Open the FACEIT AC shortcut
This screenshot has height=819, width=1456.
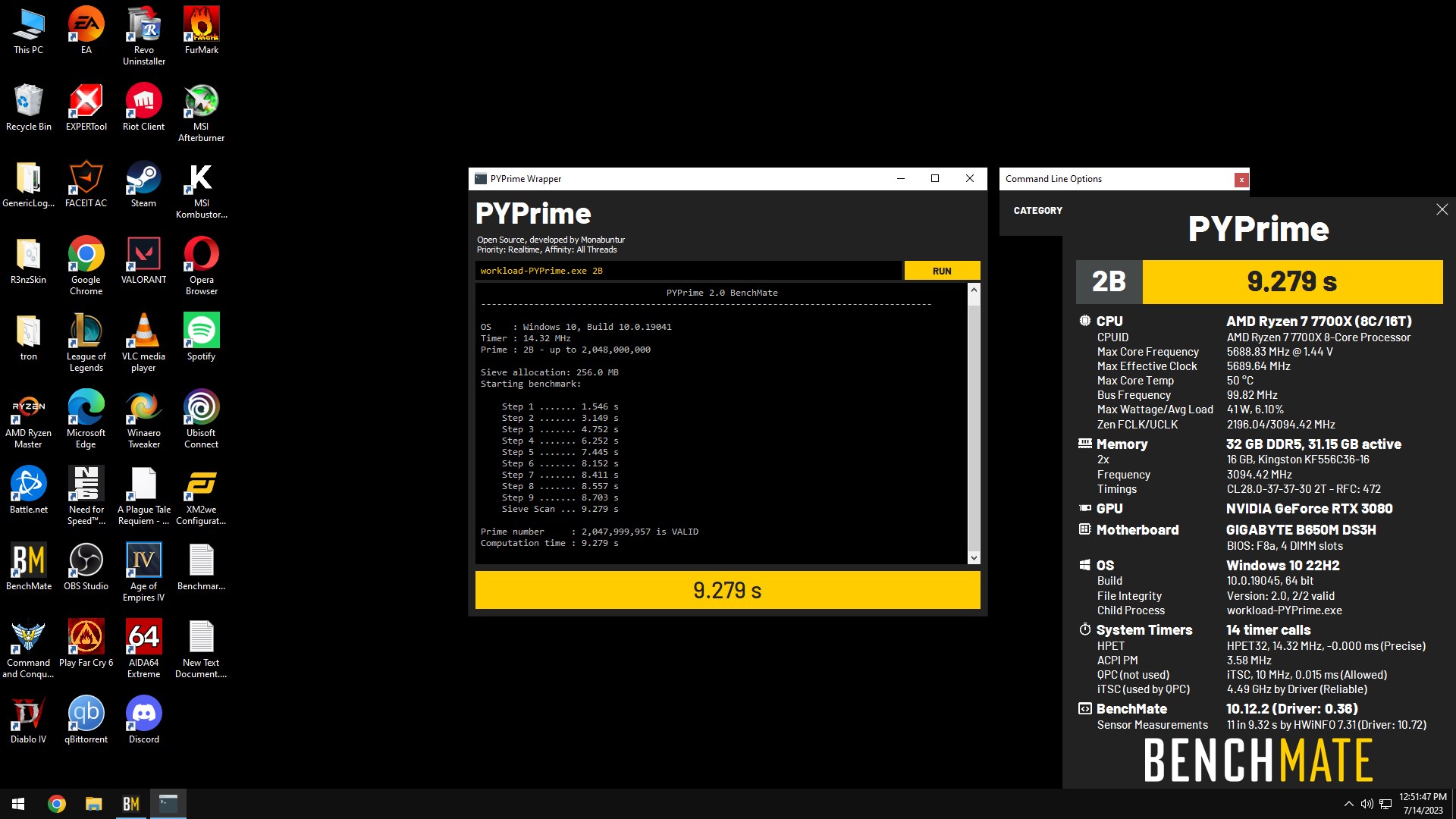pos(86,184)
